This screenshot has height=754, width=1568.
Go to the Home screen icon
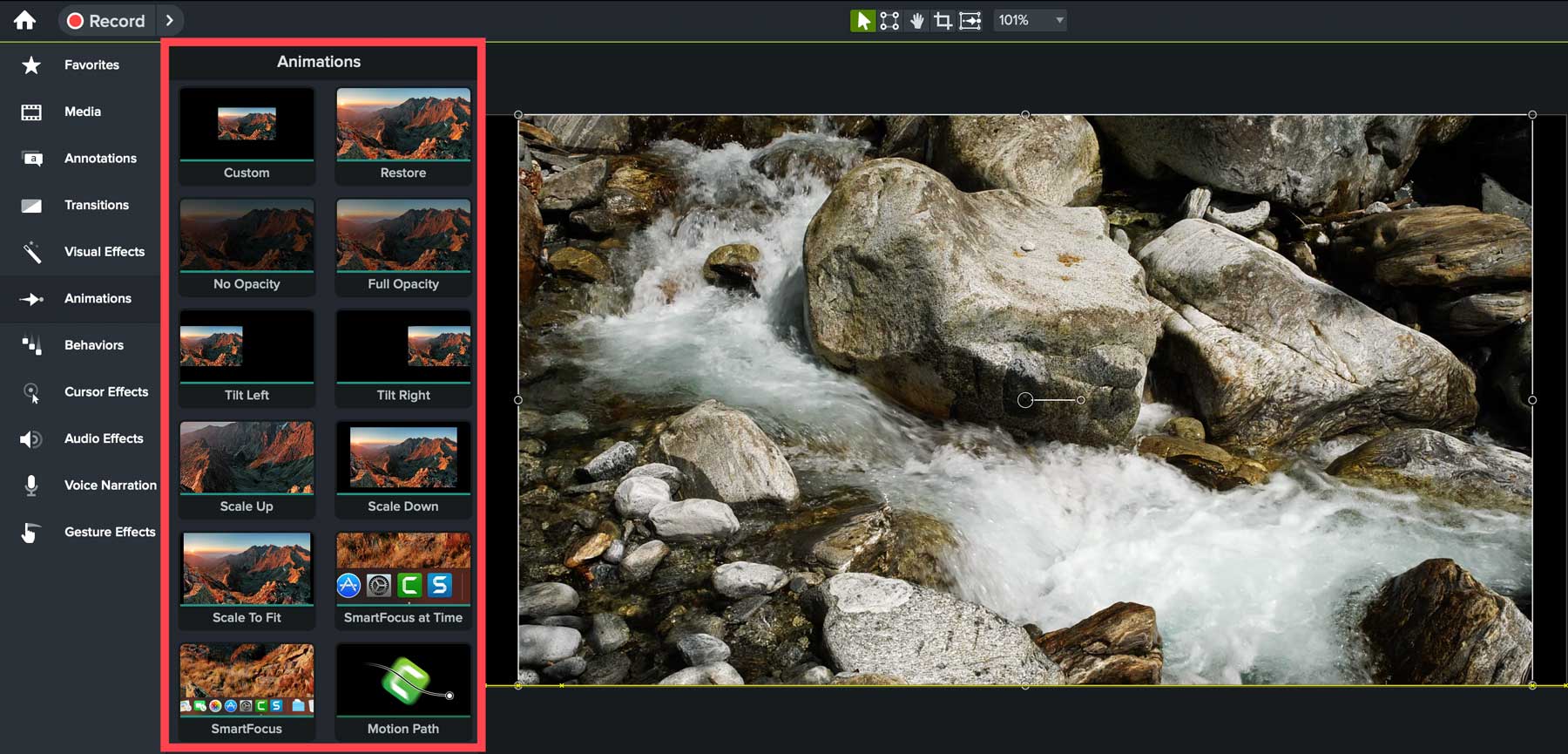(x=24, y=20)
